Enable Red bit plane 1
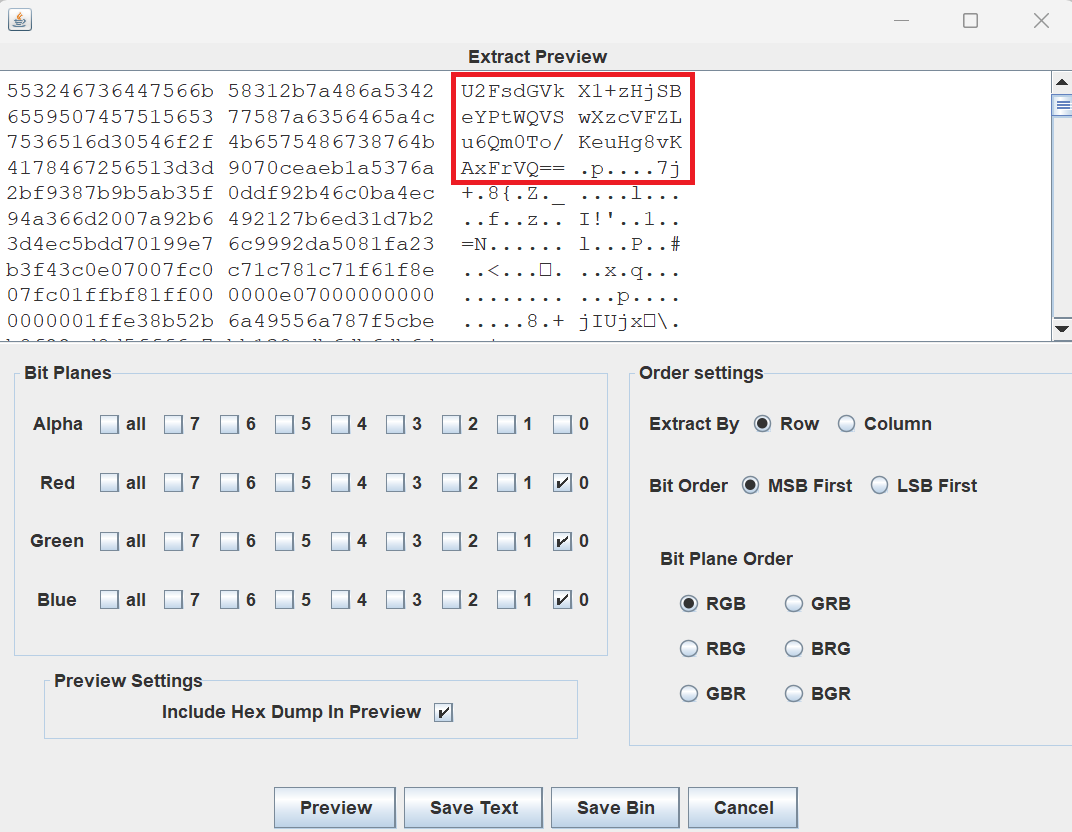 click(x=506, y=483)
